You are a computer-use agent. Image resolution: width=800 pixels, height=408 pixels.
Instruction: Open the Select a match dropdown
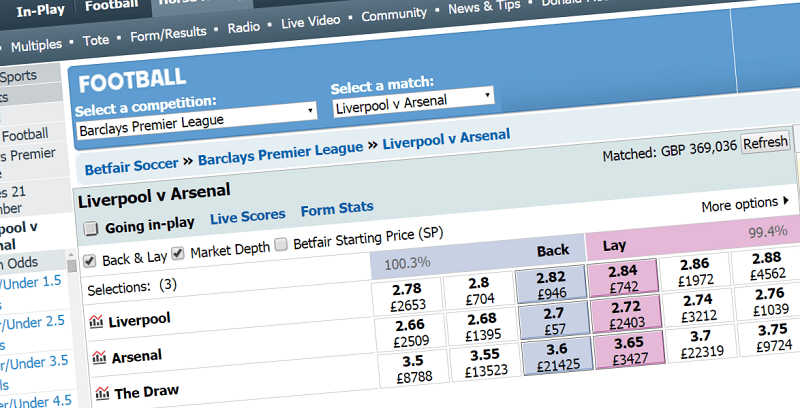pos(413,101)
